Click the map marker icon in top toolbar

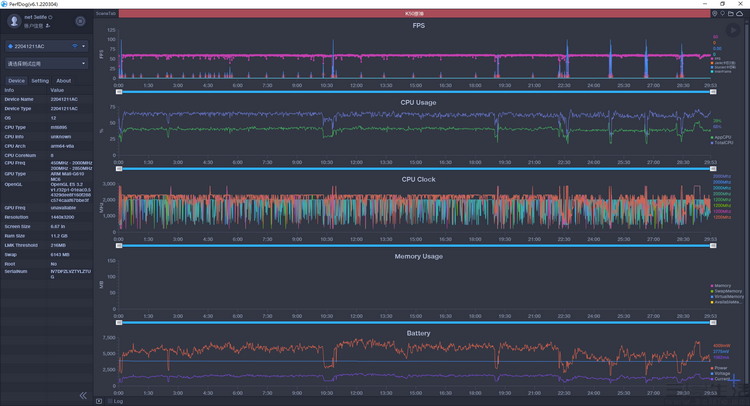(x=723, y=14)
